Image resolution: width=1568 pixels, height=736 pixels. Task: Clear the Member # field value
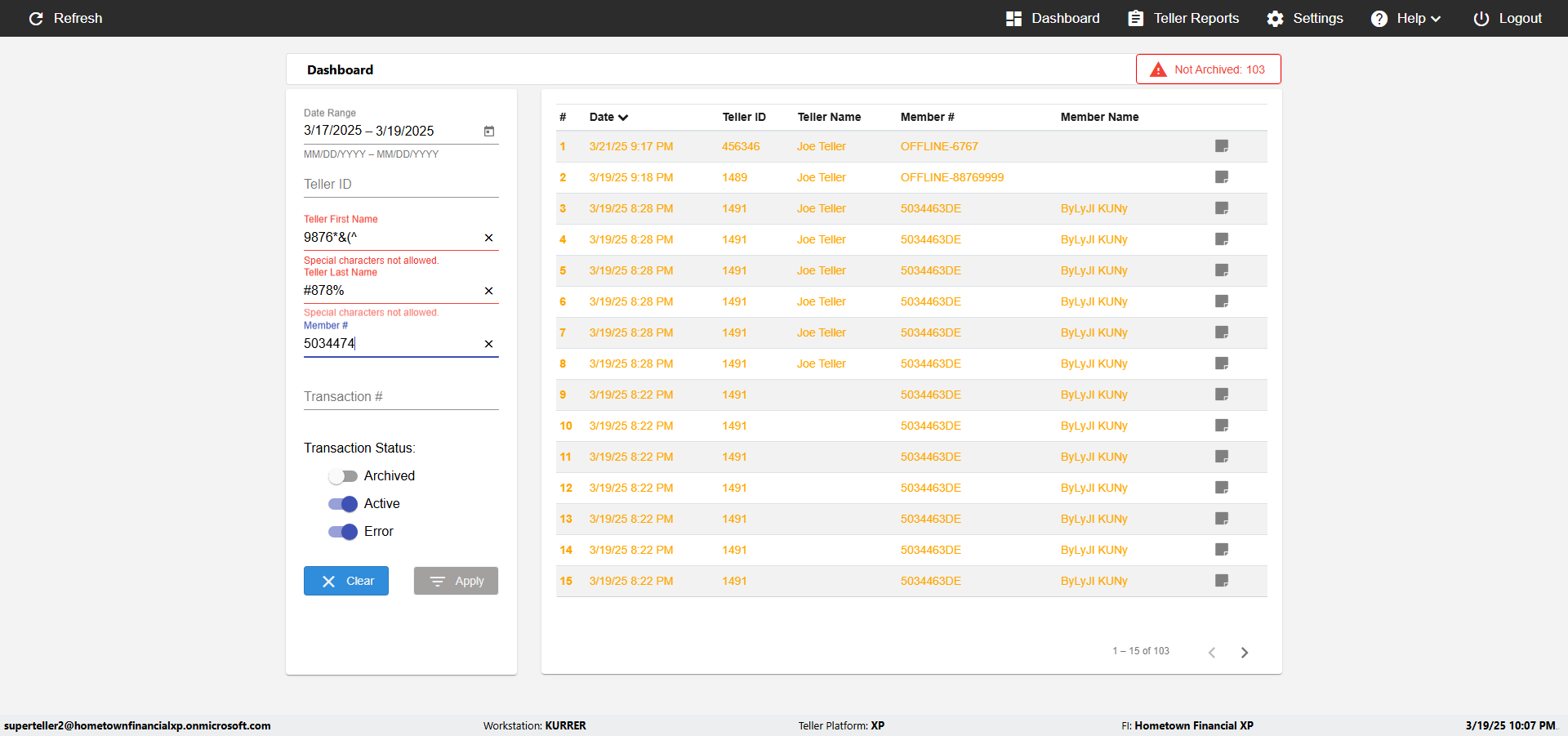488,344
